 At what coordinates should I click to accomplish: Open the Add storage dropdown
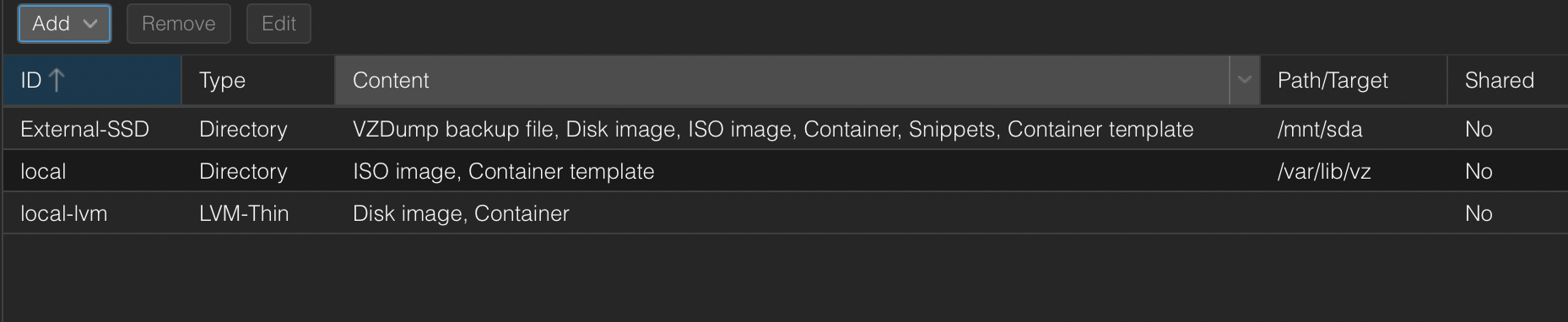[64, 24]
